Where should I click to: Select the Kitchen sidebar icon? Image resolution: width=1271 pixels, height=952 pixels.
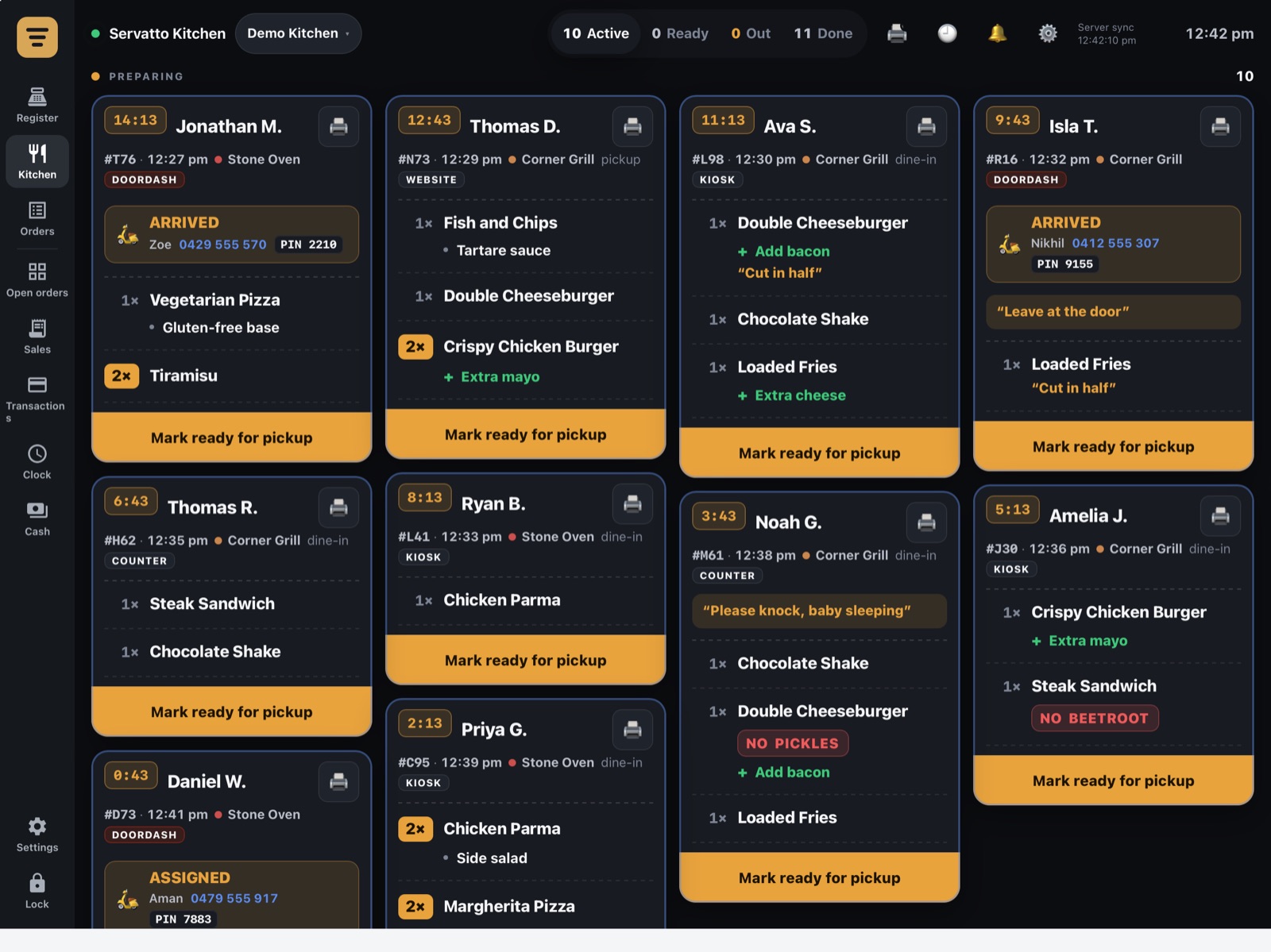coord(37,161)
